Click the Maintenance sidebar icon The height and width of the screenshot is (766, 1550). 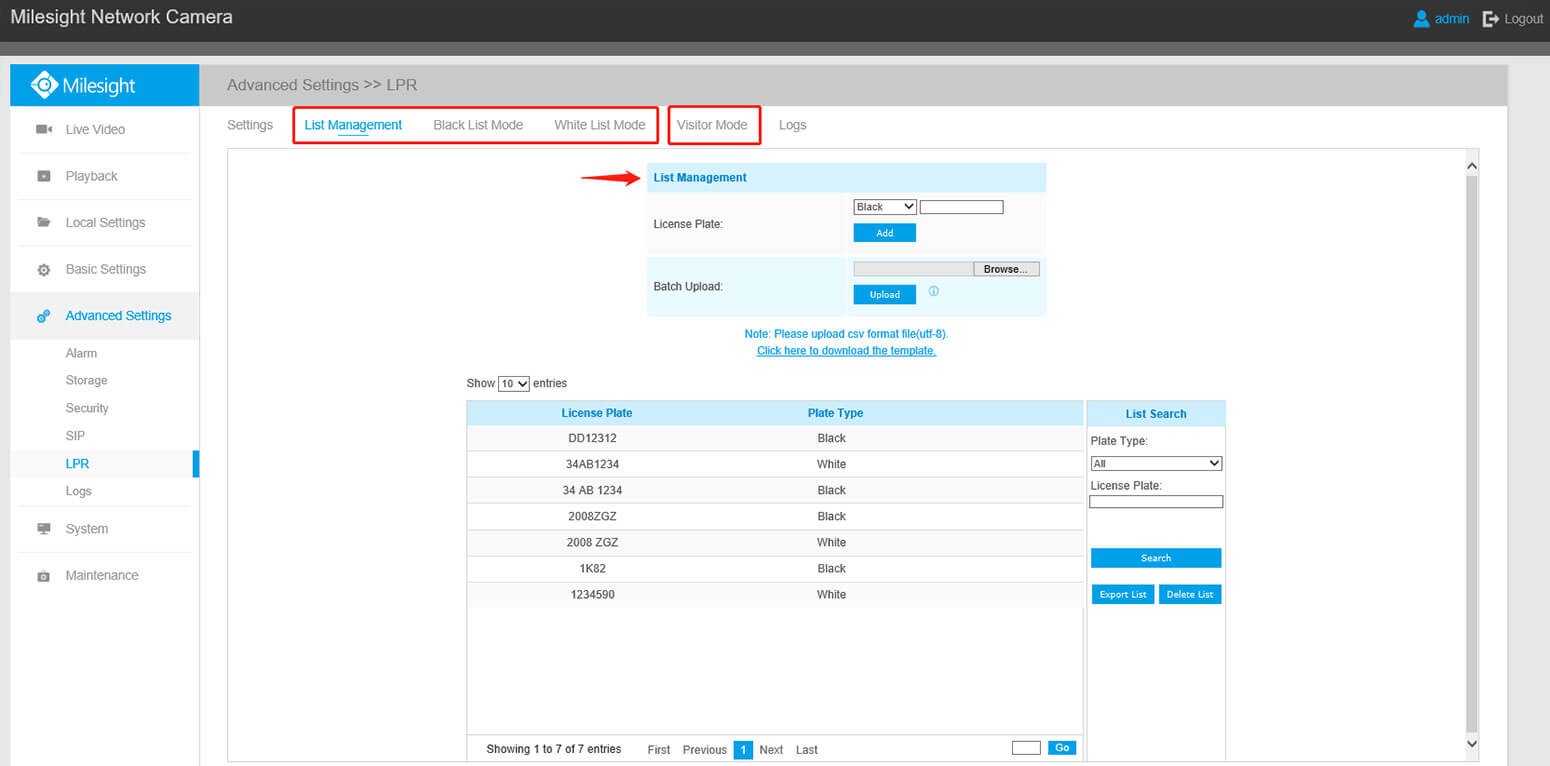44,576
